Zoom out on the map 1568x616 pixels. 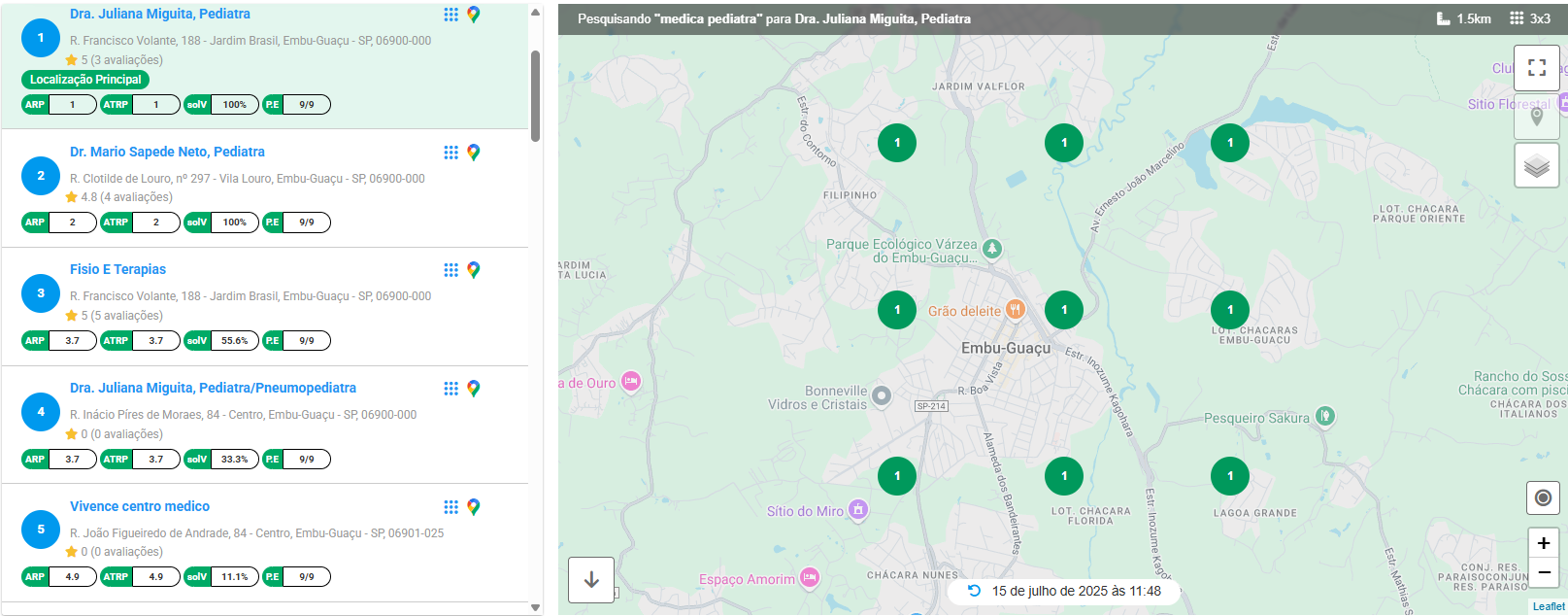(x=1543, y=572)
